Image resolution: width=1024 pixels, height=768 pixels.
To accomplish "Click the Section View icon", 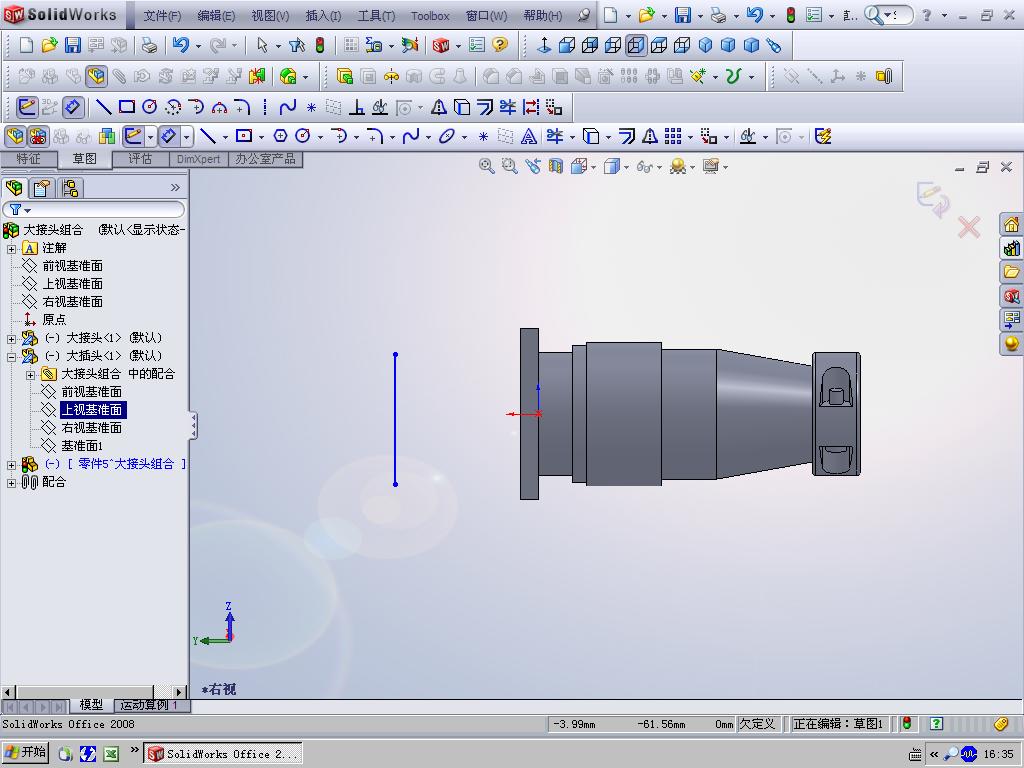I will tap(556, 167).
